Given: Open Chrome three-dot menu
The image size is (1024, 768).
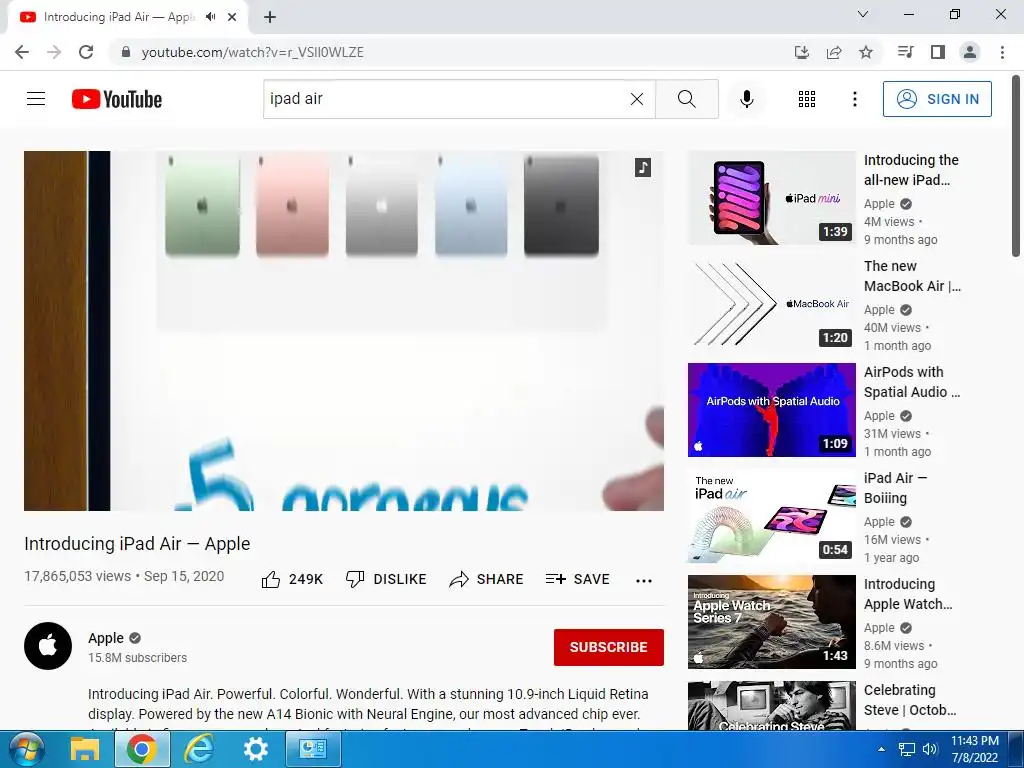Looking at the screenshot, I should [1002, 52].
